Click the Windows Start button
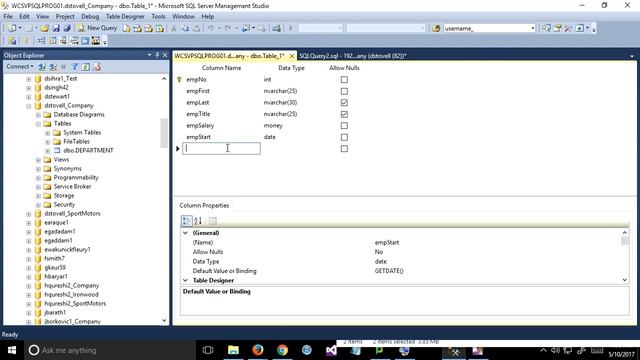This screenshot has height=360, width=640. coord(12,350)
